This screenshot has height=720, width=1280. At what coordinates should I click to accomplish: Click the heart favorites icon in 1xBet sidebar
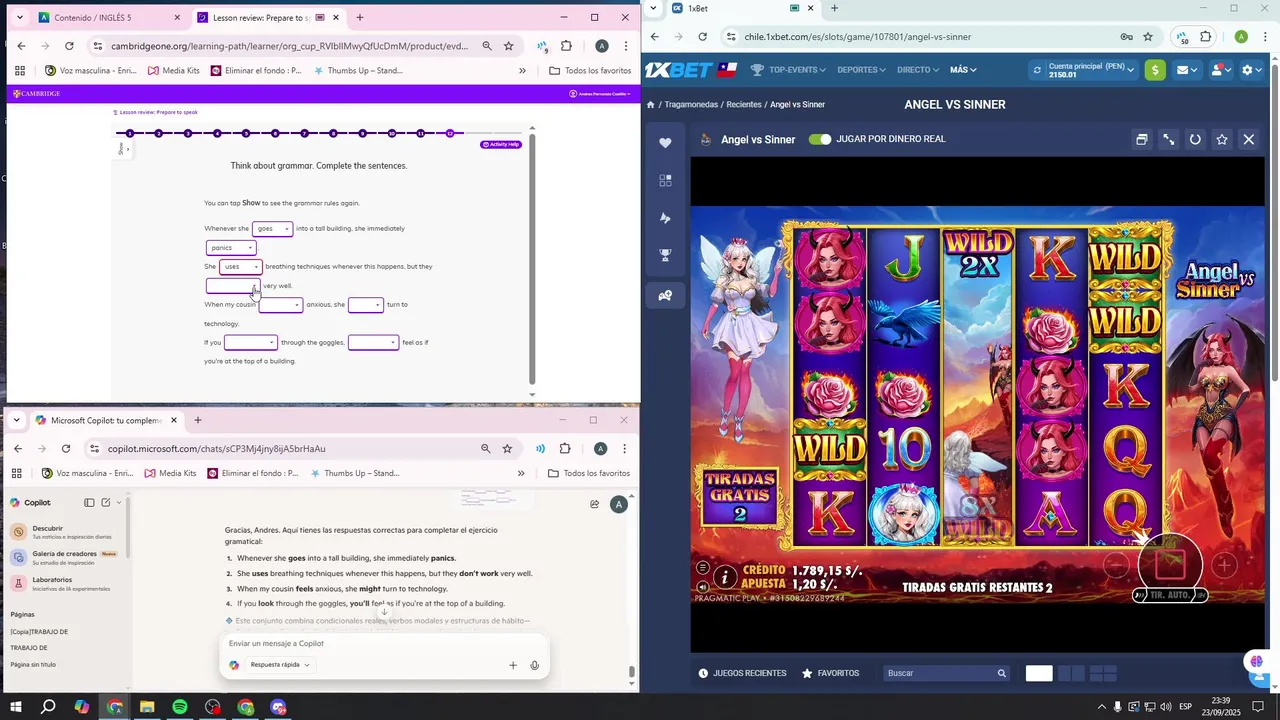(665, 143)
